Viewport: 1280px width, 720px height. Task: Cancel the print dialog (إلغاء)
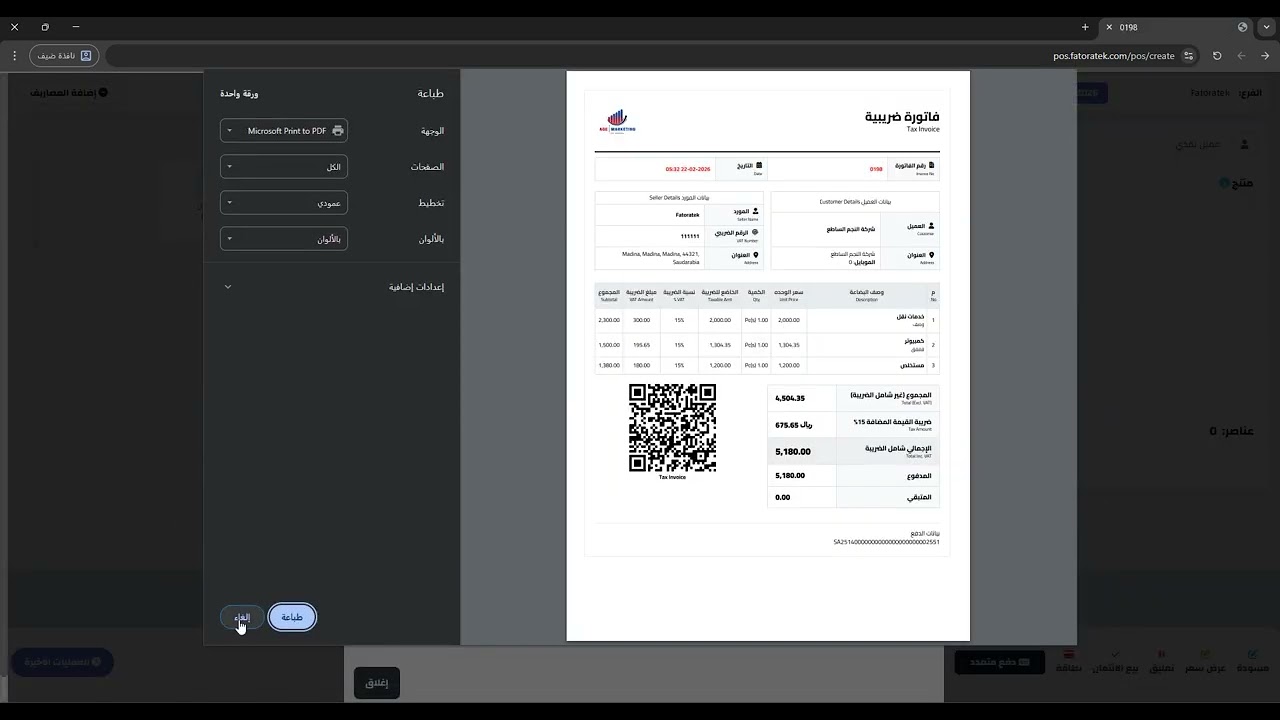pos(242,617)
